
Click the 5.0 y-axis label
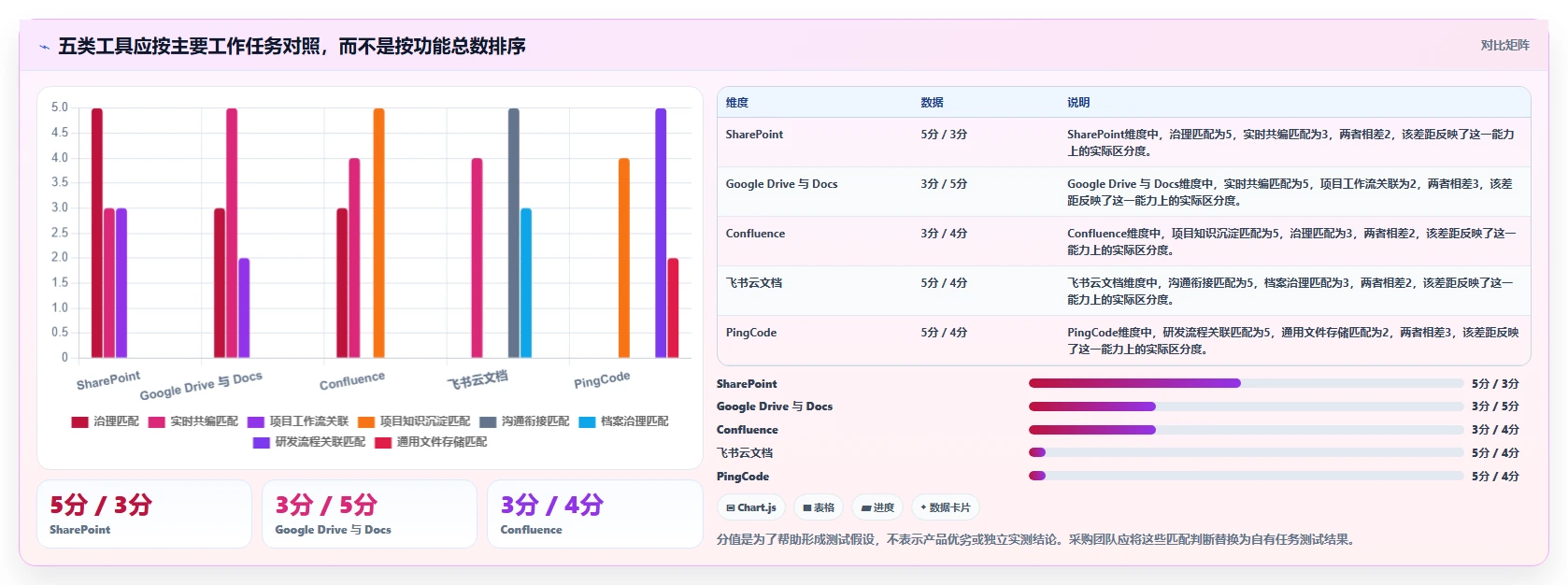tap(60, 107)
